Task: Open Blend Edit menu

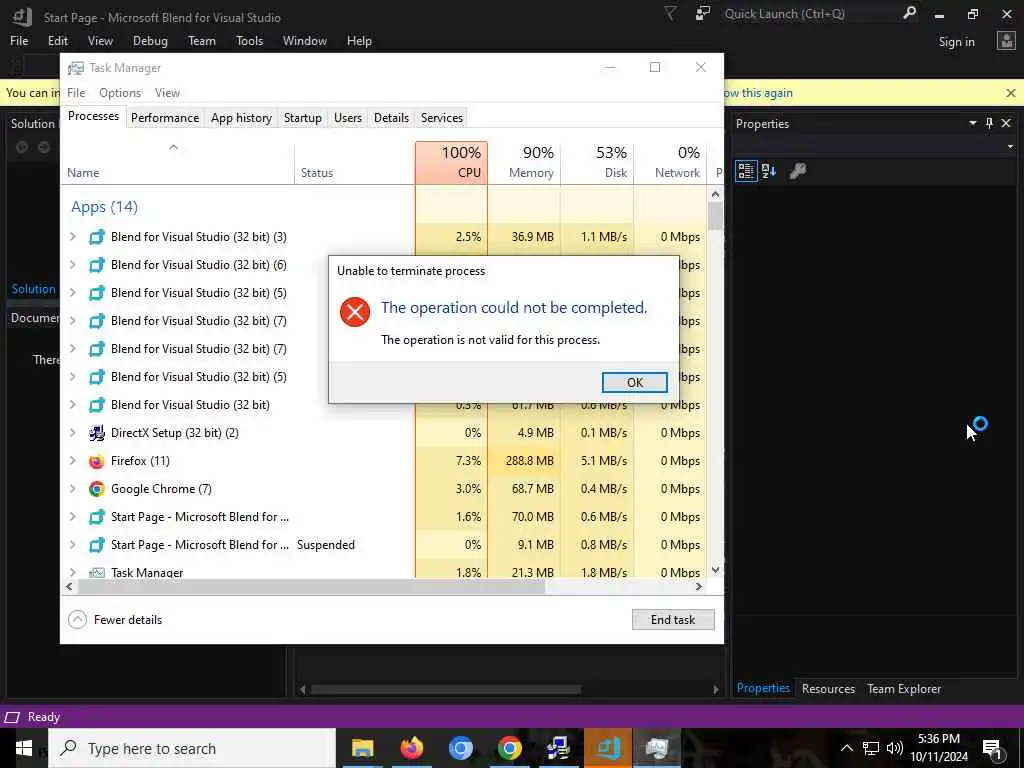Action: [57, 40]
